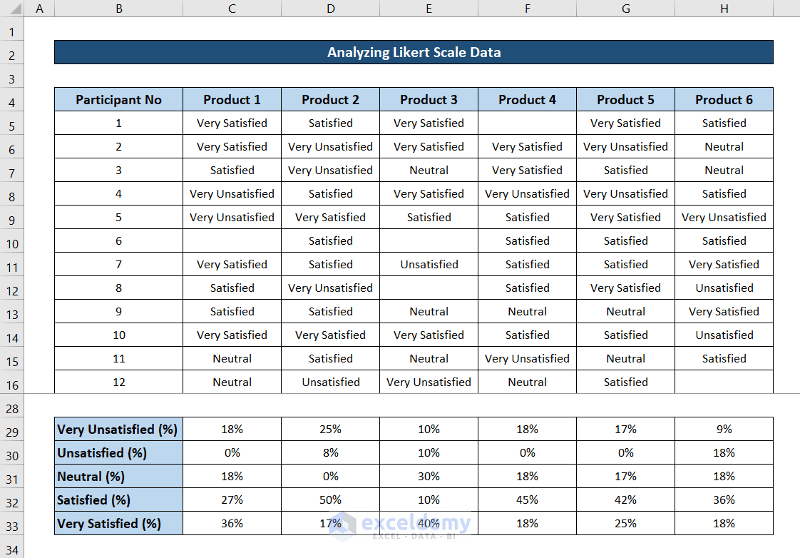Image resolution: width=800 pixels, height=558 pixels.
Task: Click row 29 header
Action: (13, 429)
